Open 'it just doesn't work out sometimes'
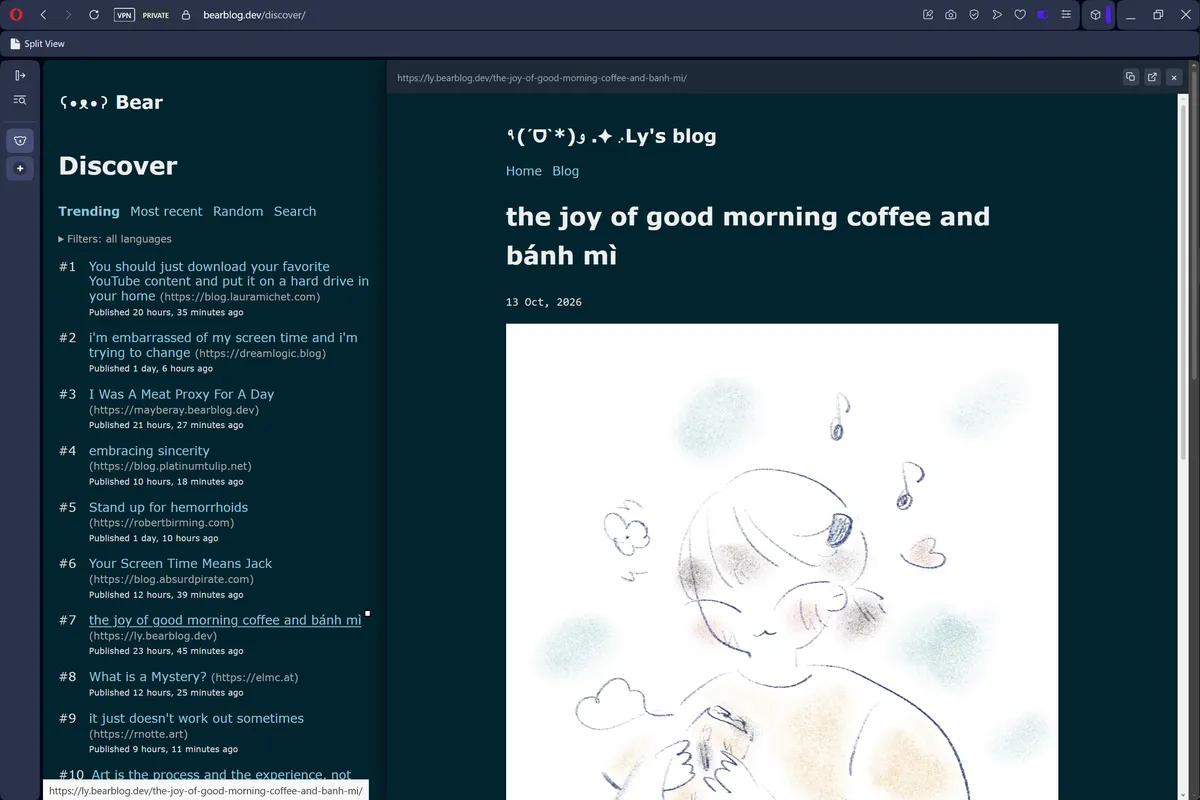Image resolution: width=1200 pixels, height=800 pixels. [x=196, y=718]
